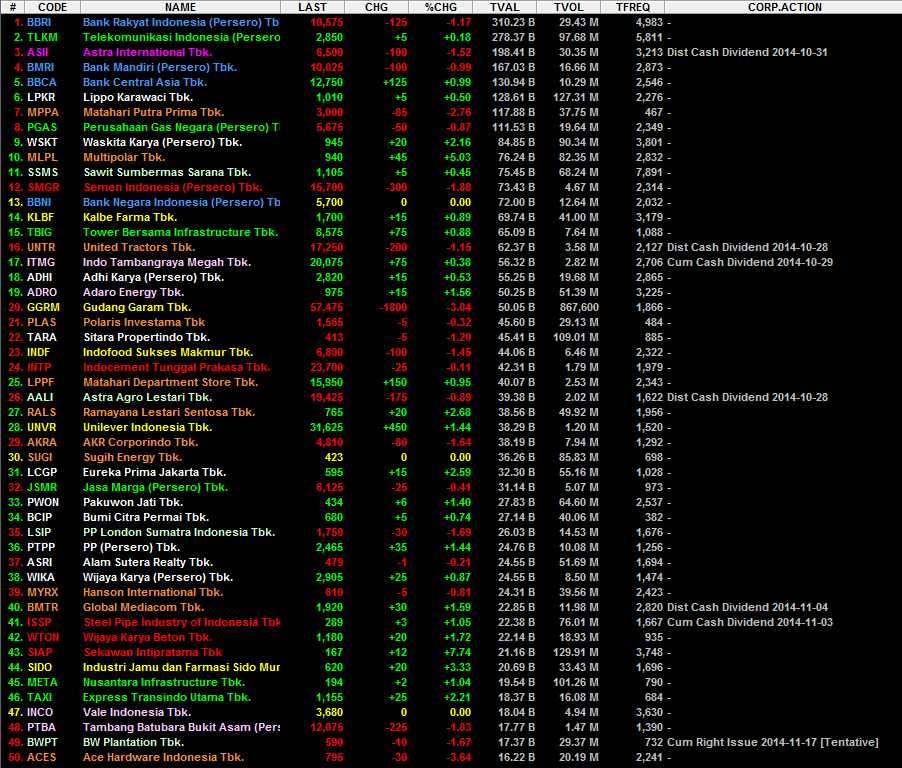Select stock code BBRI
This screenshot has height=768, width=902.
point(39,22)
